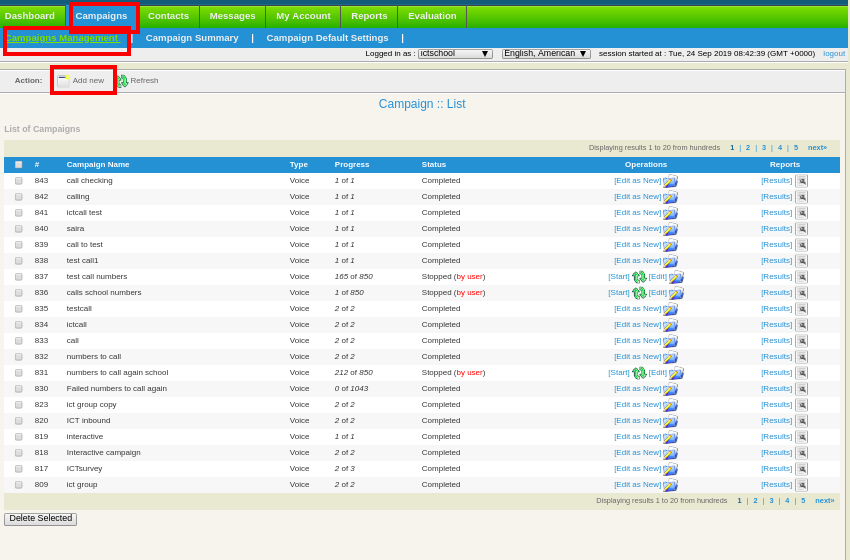The image size is (850, 560).
Task: Click the Progress column header
Action: (352, 164)
